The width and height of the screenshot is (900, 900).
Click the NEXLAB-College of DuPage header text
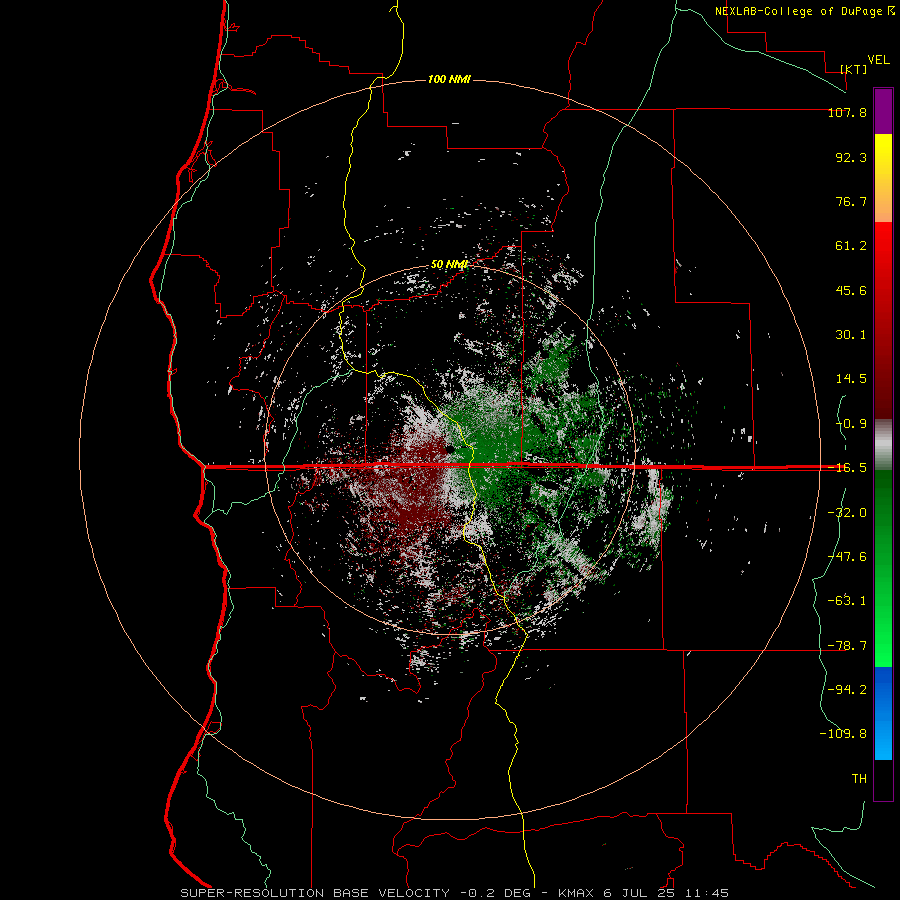pos(799,11)
